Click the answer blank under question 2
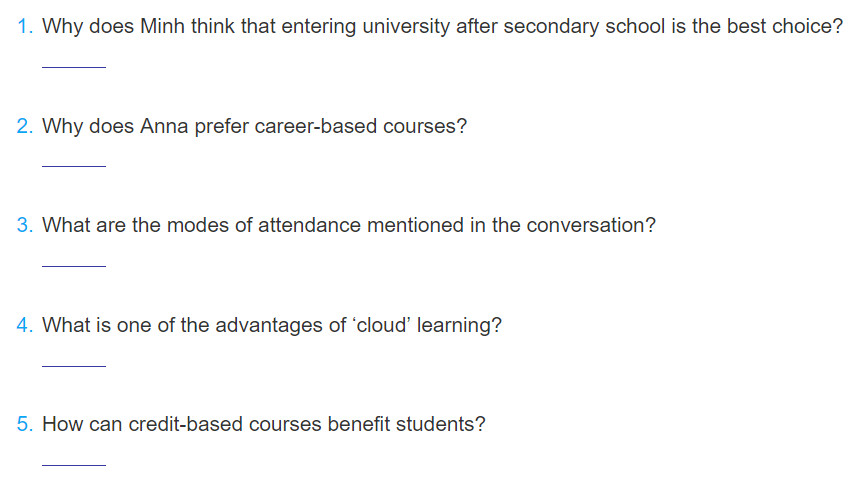The height and width of the screenshot is (484, 854). tap(74, 166)
